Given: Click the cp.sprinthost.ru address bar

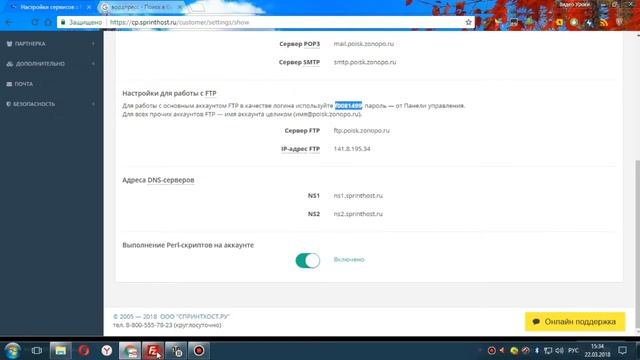Looking at the screenshot, I should [265, 22].
